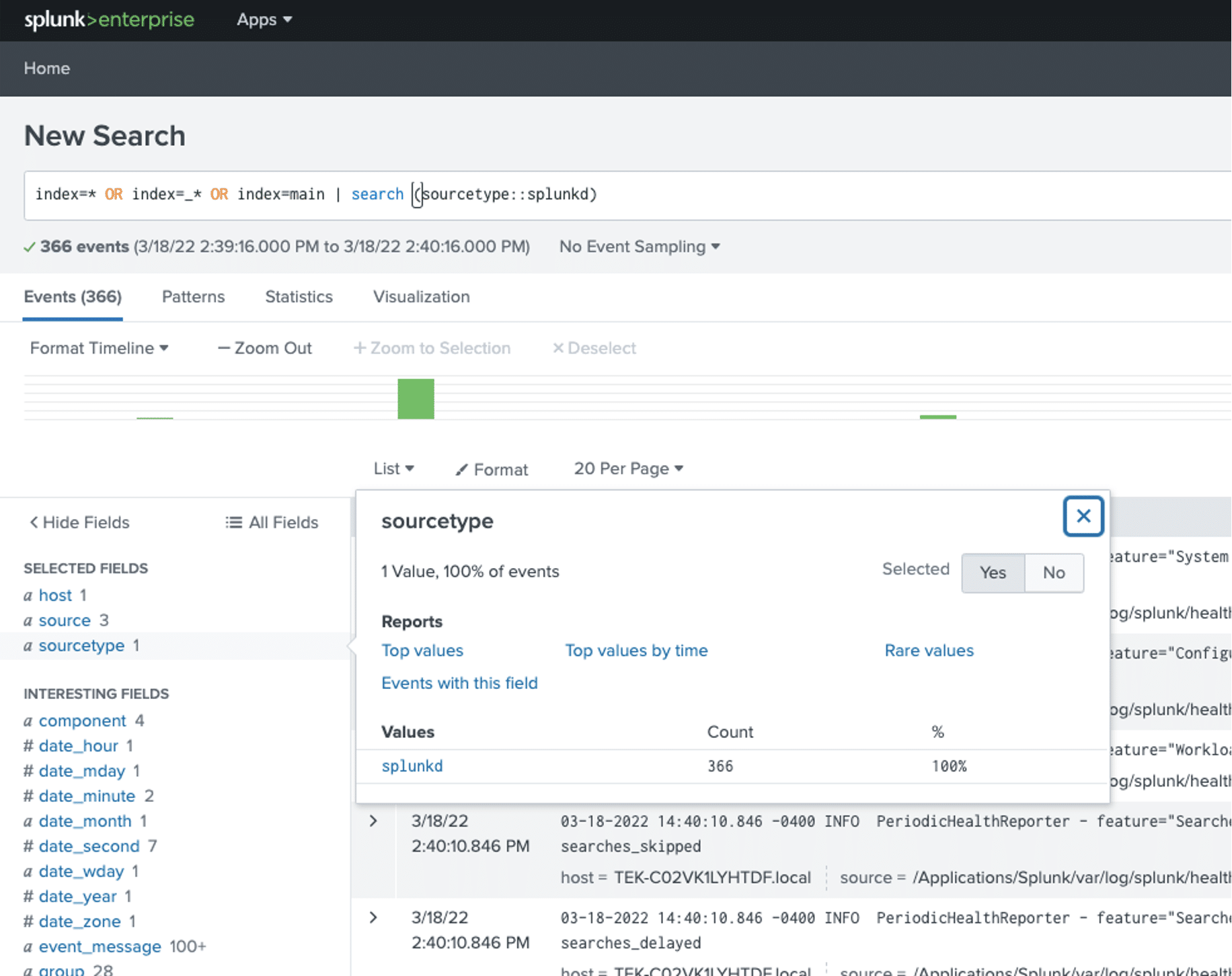The width and height of the screenshot is (1232, 976).
Task: Click the searches_delayed event text
Action: pos(631,943)
